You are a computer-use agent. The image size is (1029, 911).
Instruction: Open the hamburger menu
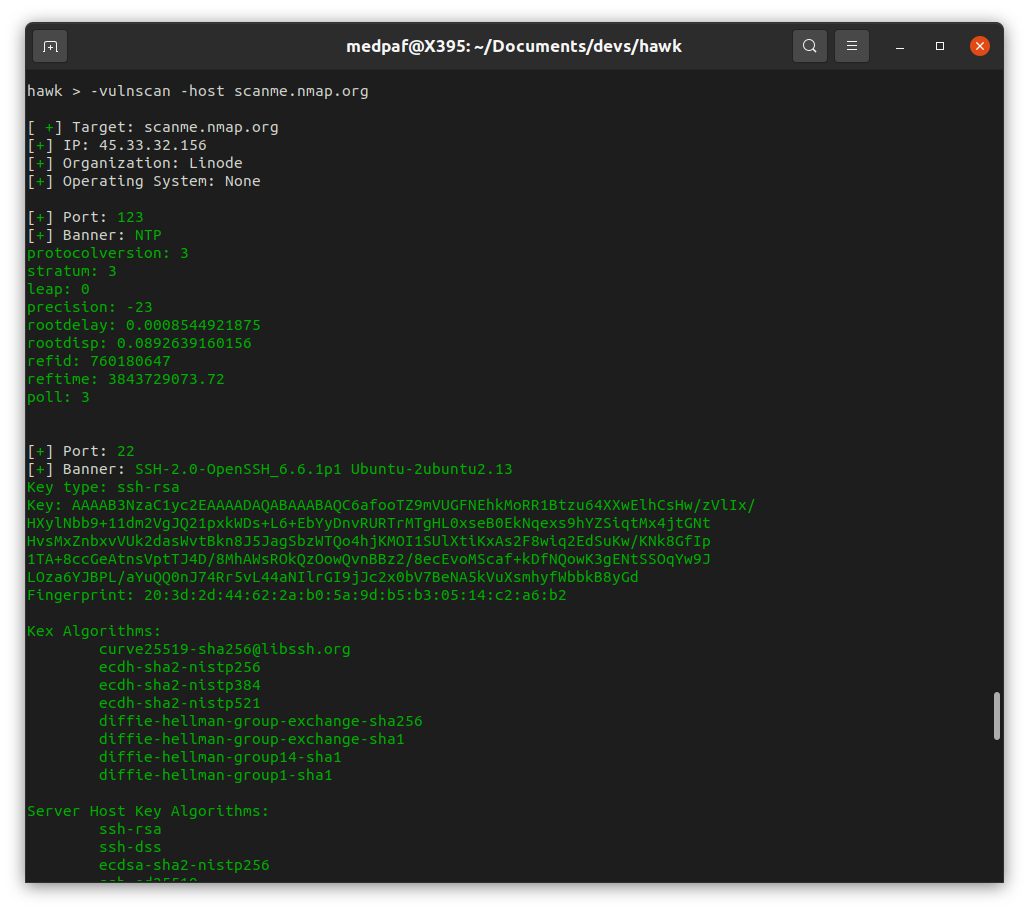pos(851,46)
